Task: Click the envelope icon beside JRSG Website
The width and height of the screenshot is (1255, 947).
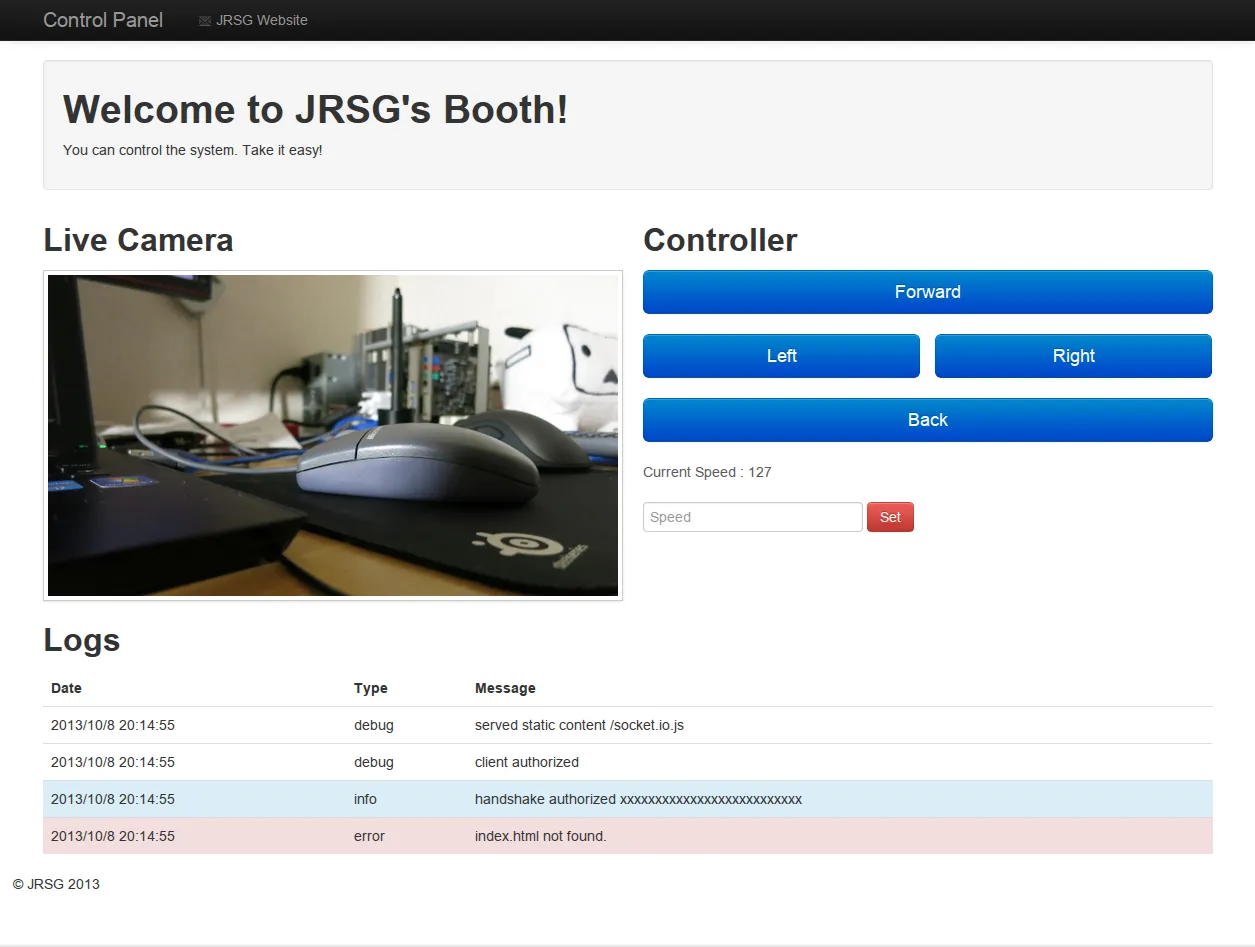Action: click(x=205, y=21)
